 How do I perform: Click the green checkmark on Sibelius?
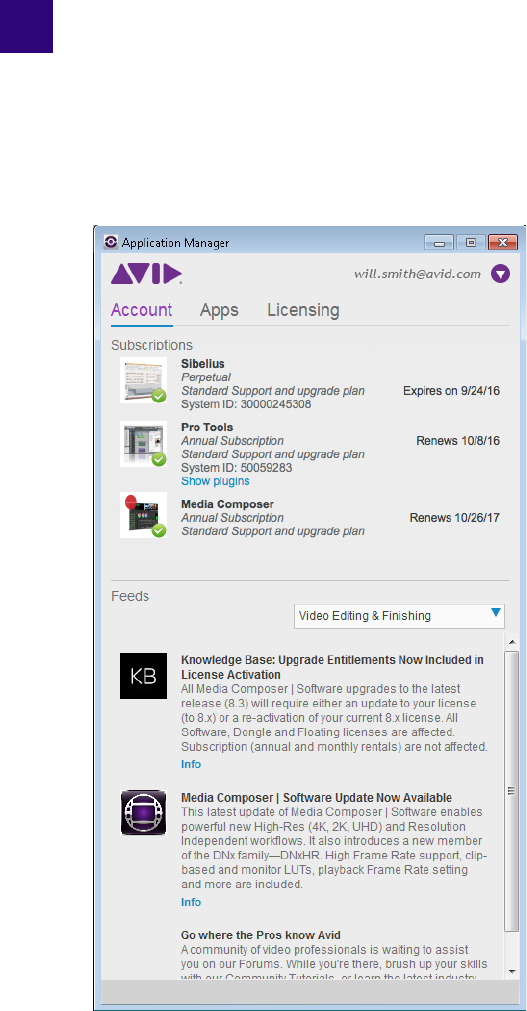[159, 396]
